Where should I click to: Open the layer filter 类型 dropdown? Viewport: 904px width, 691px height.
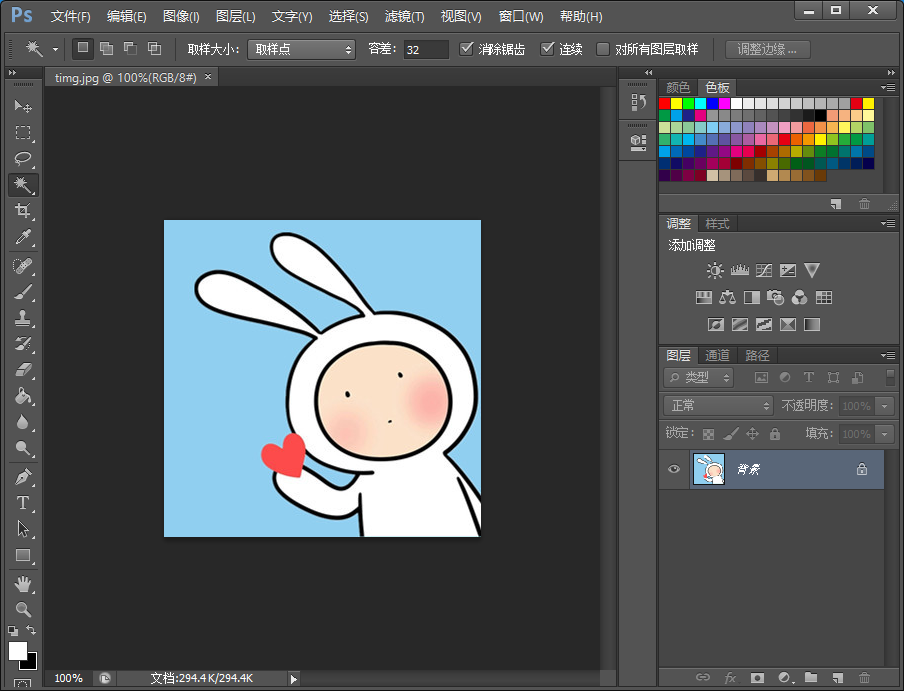click(698, 377)
